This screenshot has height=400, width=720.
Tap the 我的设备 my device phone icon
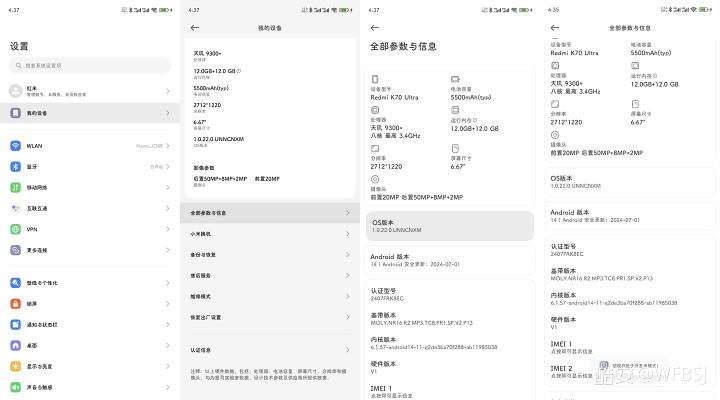coord(16,113)
